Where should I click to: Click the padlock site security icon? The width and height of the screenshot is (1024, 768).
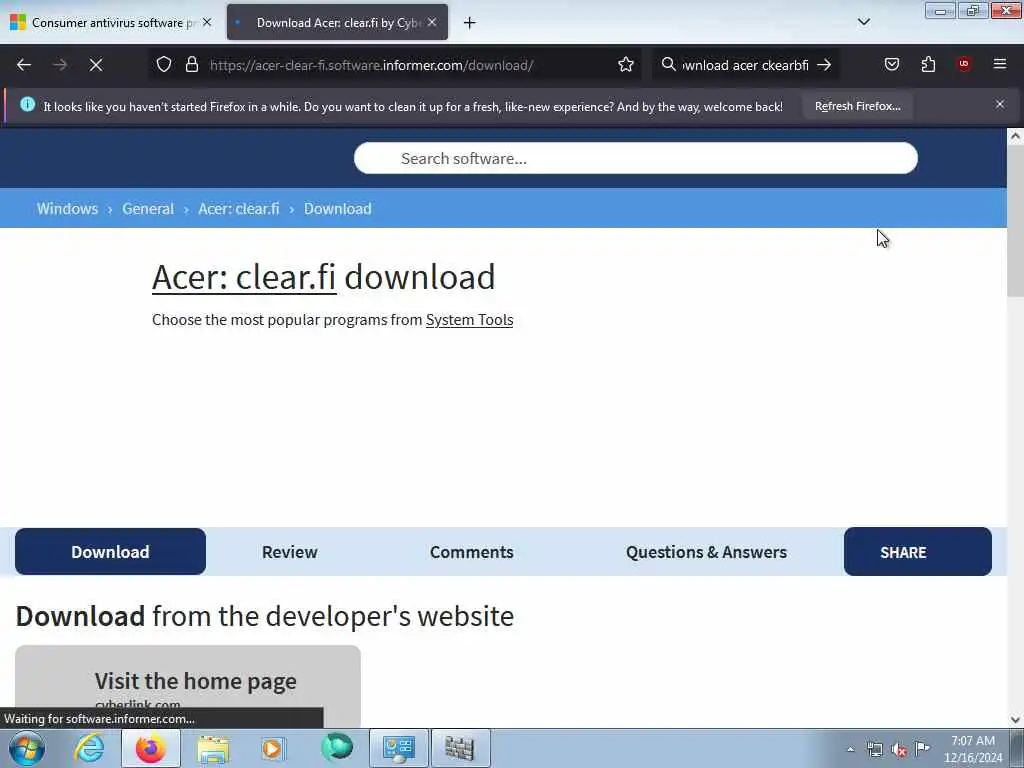(191, 65)
